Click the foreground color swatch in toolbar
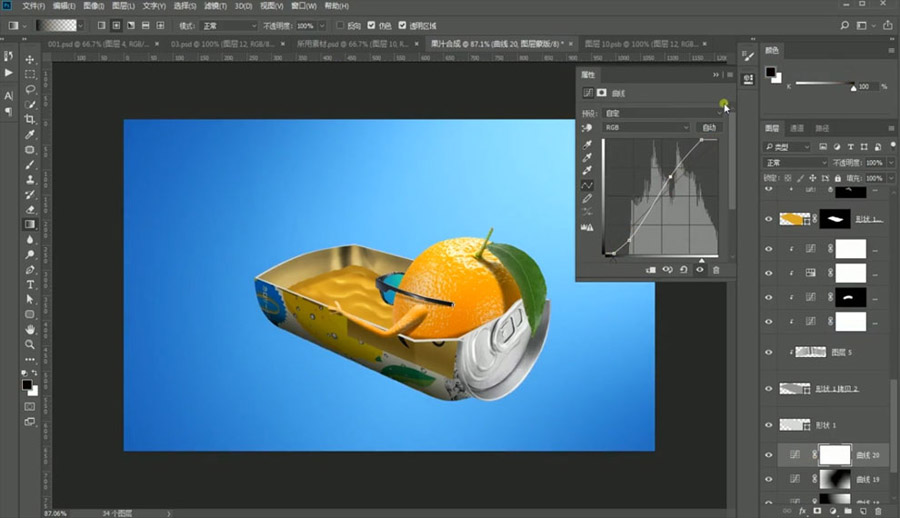900x518 pixels. (26, 385)
